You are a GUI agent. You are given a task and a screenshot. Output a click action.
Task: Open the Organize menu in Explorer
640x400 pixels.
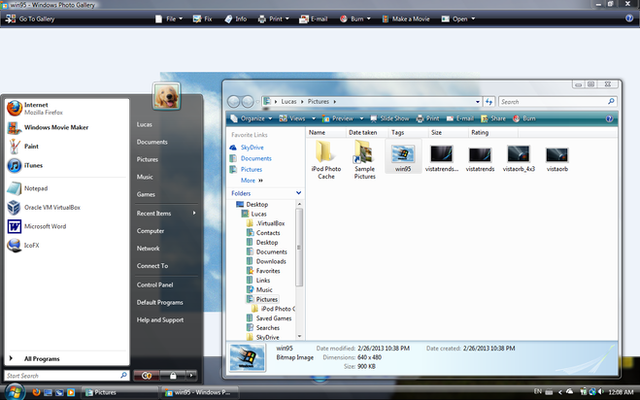(x=251, y=119)
